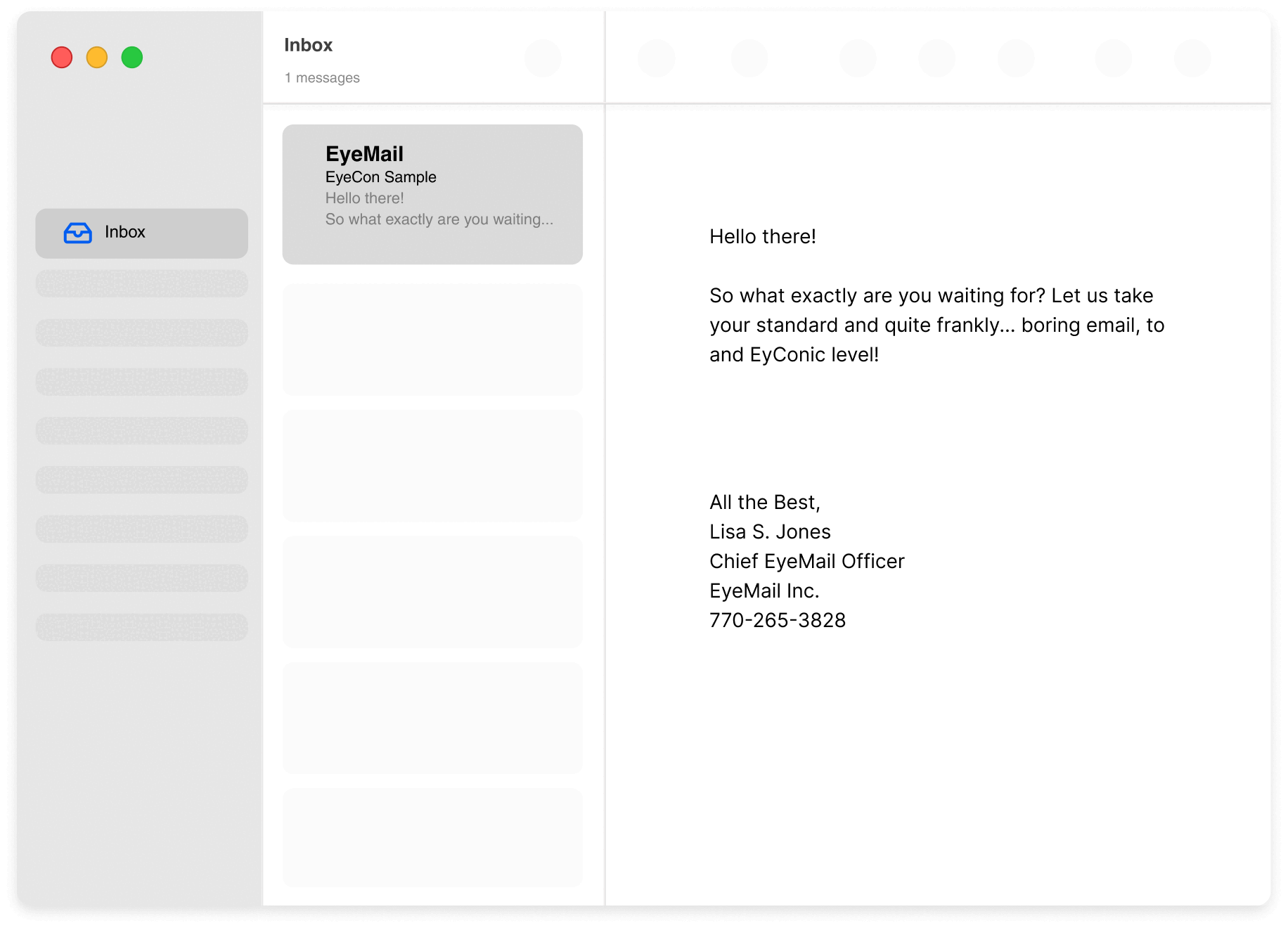Select the first gray placeholder row under sidebar Inbox
Screen dimensions: 1288x928
pos(142,283)
